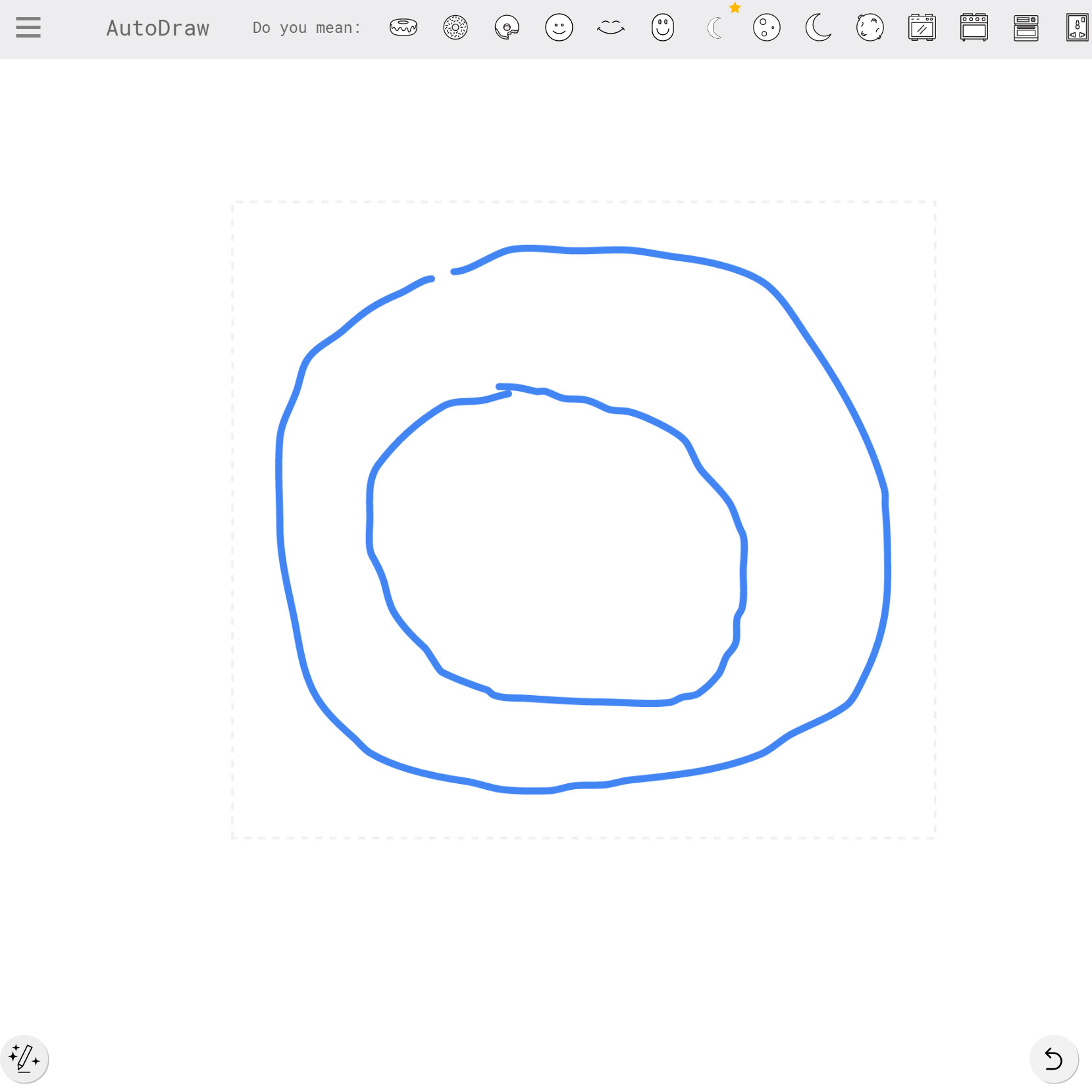Click the AutoDraw title
Viewport: 1092px width, 1092px height.
point(158,28)
